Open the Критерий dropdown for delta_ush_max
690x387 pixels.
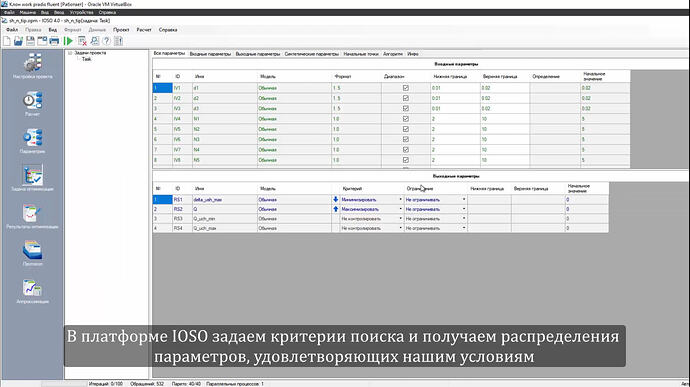click(400, 199)
